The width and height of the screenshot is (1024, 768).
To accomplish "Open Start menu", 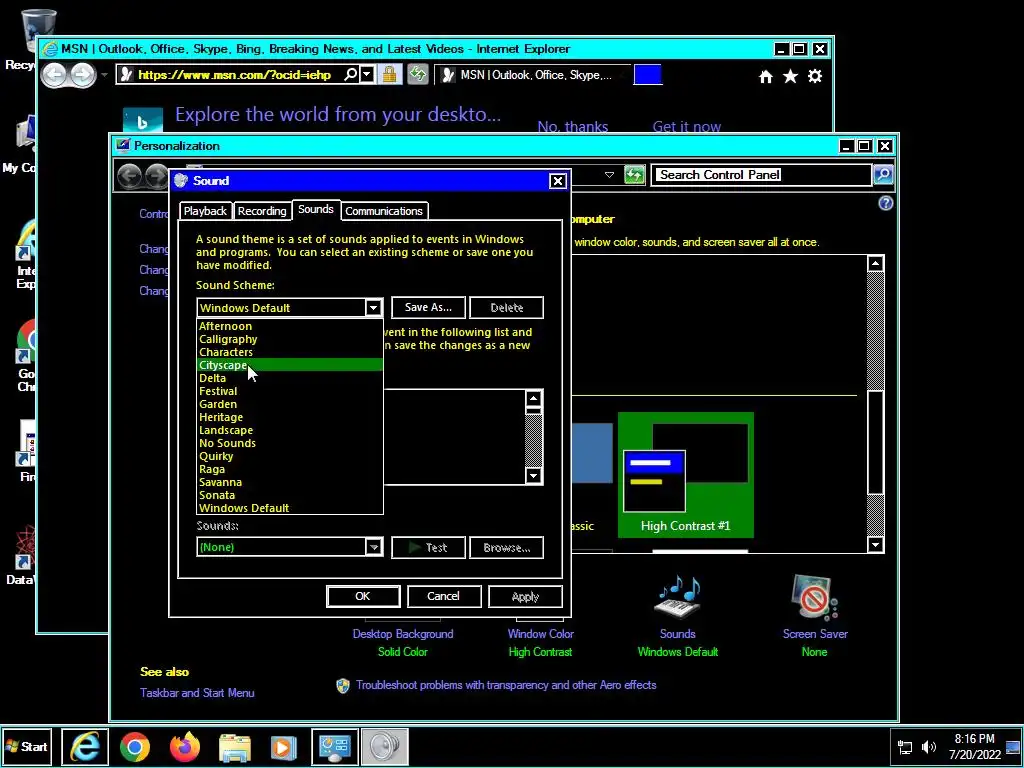I will pyautogui.click(x=27, y=746).
